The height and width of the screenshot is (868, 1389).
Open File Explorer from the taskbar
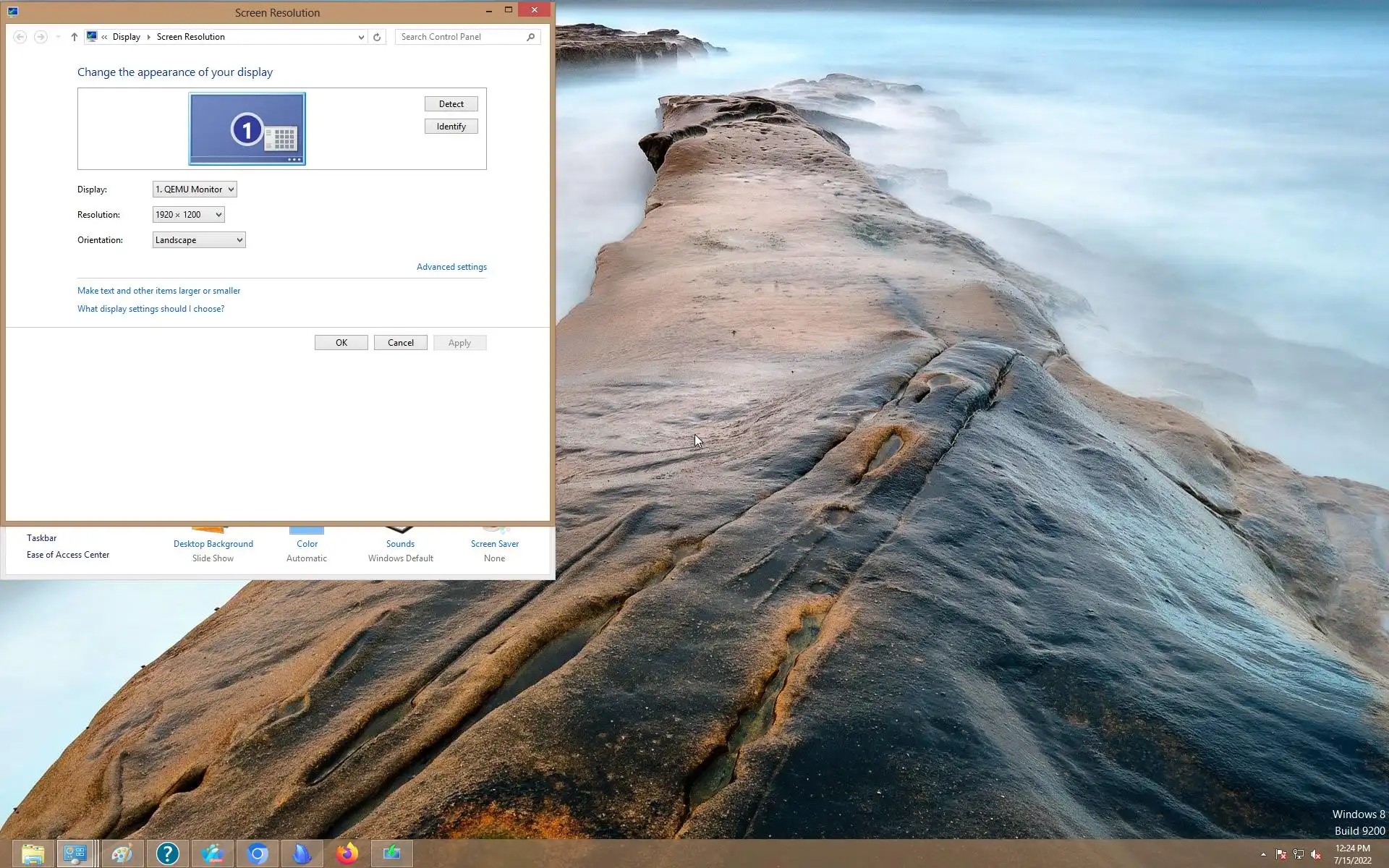(x=33, y=854)
